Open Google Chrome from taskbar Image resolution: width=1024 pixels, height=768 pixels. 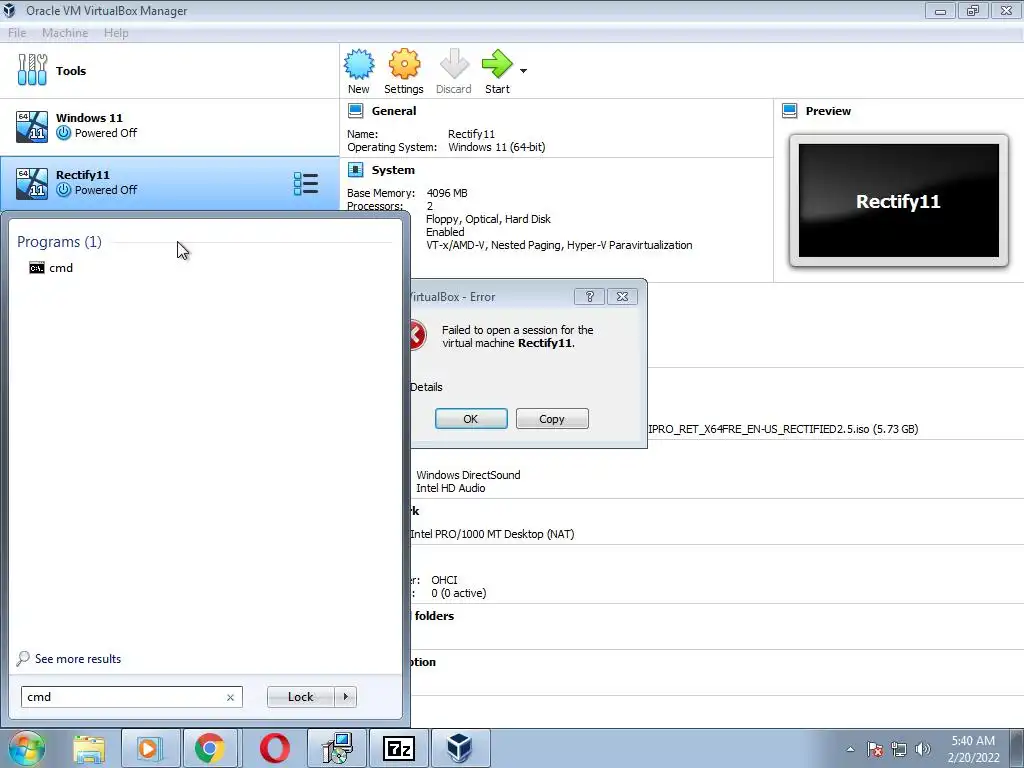point(209,748)
